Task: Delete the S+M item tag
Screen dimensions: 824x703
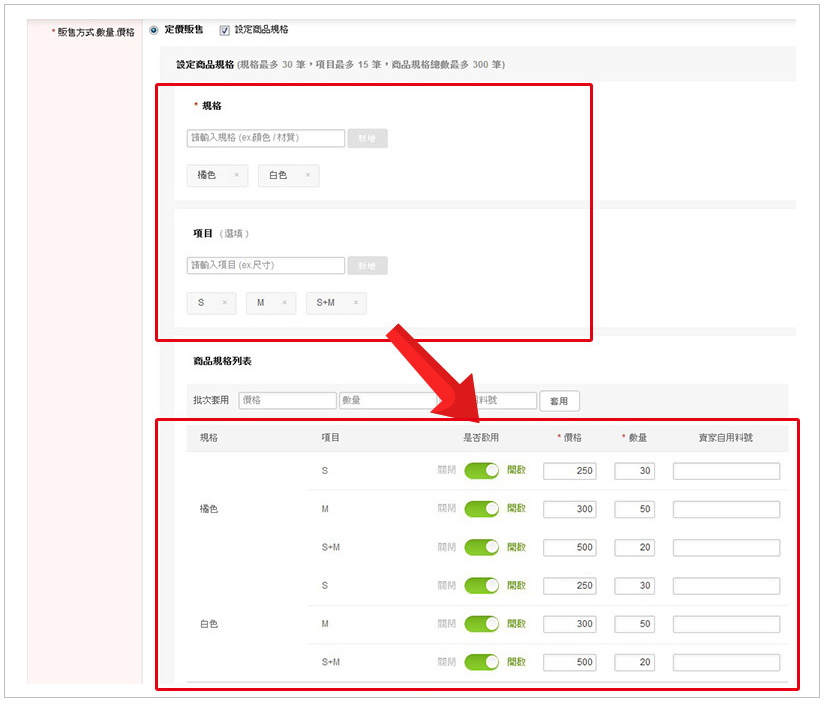Action: click(x=355, y=303)
